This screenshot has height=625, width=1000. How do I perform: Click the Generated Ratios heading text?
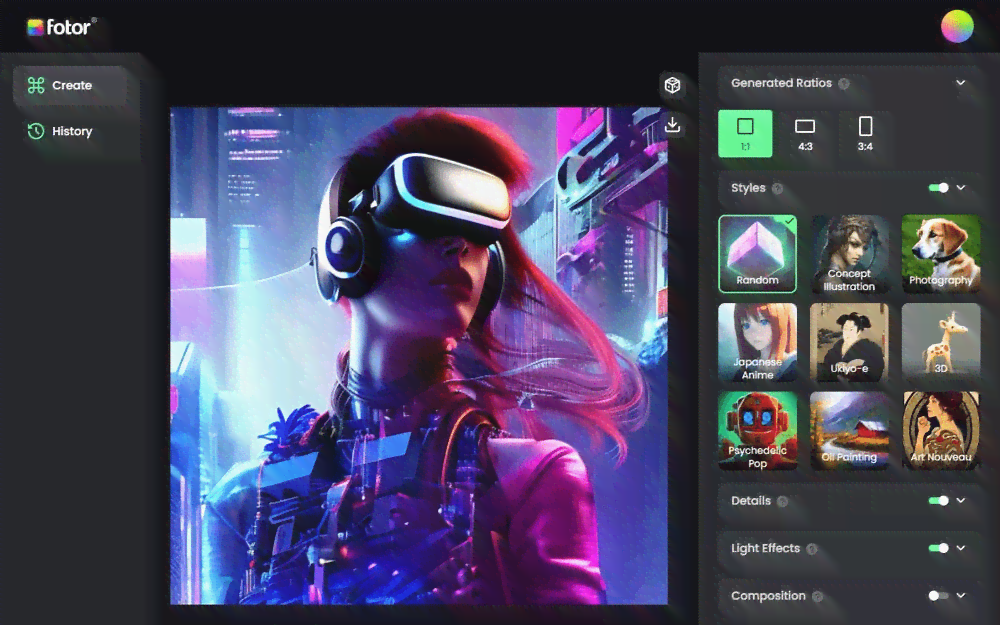(x=781, y=83)
